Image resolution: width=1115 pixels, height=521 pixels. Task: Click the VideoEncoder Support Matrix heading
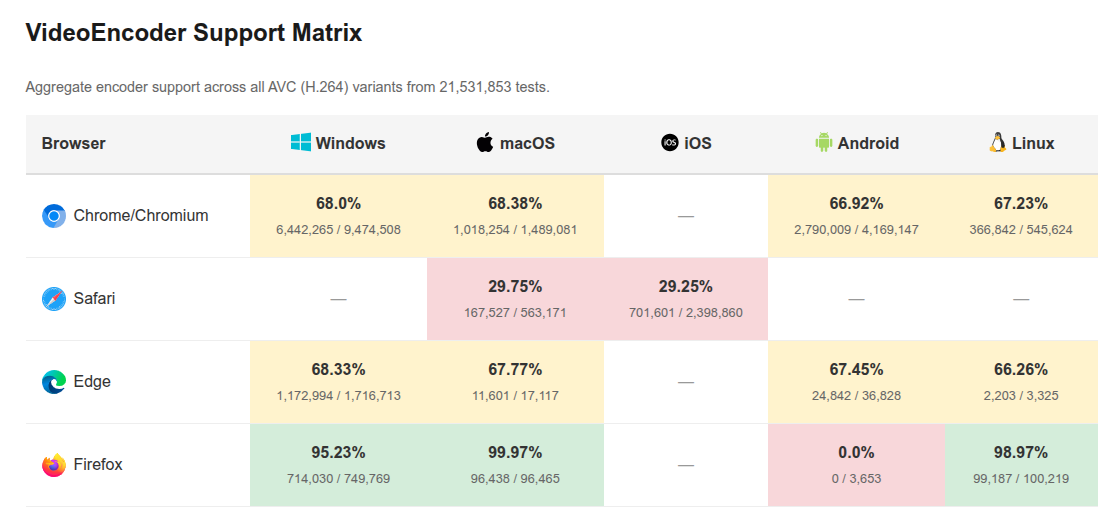pyautogui.click(x=193, y=33)
